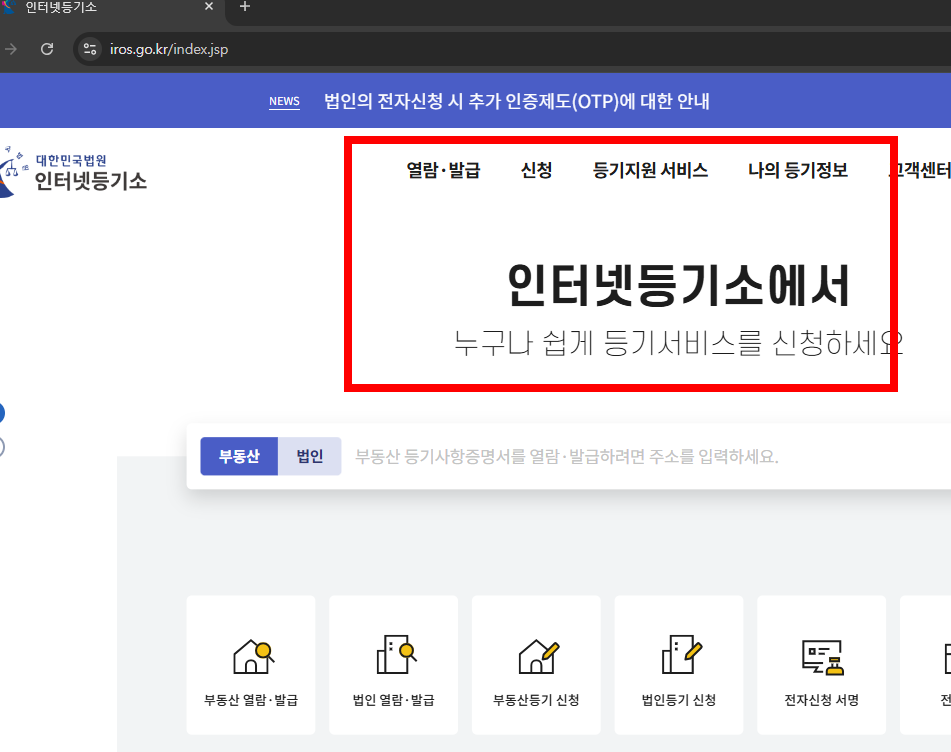Open 부동산등기 신청 via its house icon
Viewport: 951px width, 752px height.
click(536, 652)
